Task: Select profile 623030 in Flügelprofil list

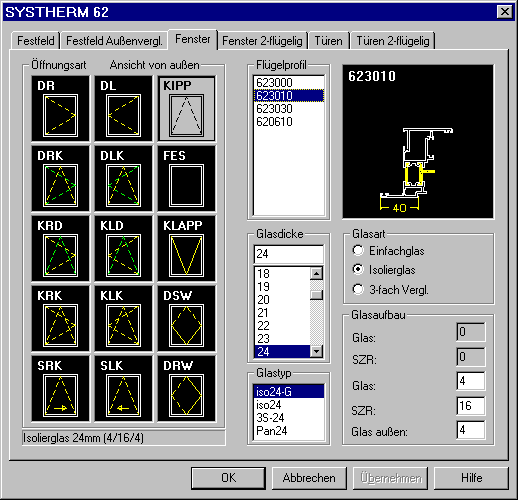Action: (289, 109)
